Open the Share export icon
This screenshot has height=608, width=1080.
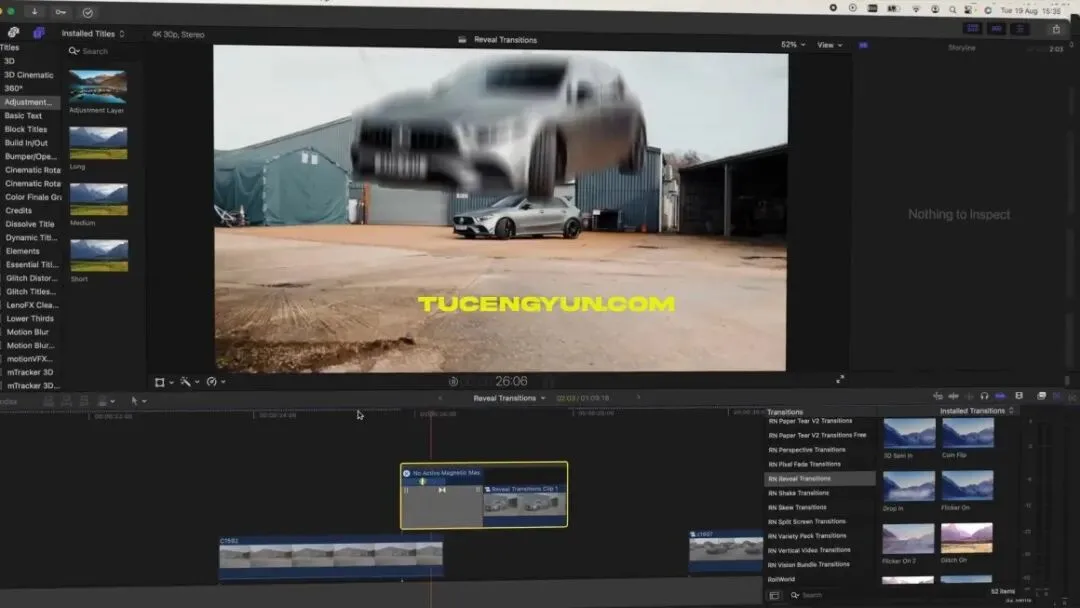(1056, 29)
